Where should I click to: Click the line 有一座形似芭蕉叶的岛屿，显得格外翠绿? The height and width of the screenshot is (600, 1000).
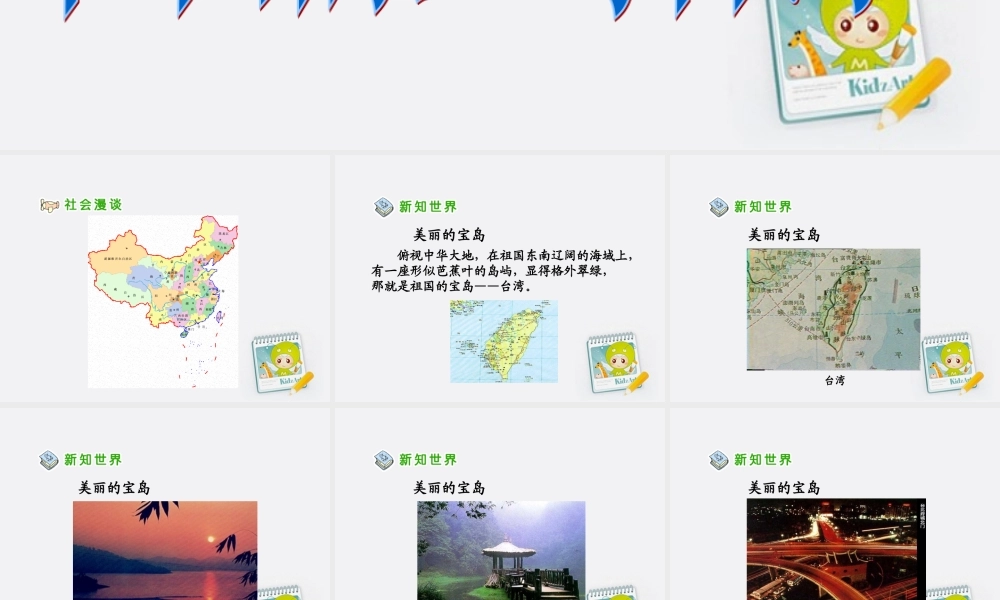[x=490, y=270]
